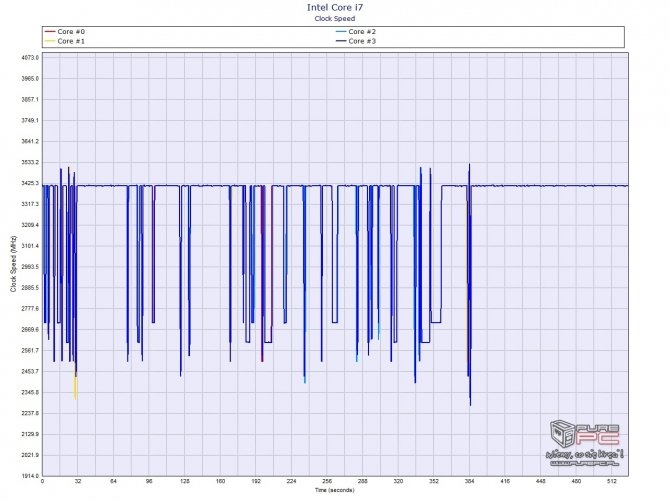Viewport: 670px width, 502px height.
Task: Click the 2129.9 y-axis value
Action: coord(30,434)
